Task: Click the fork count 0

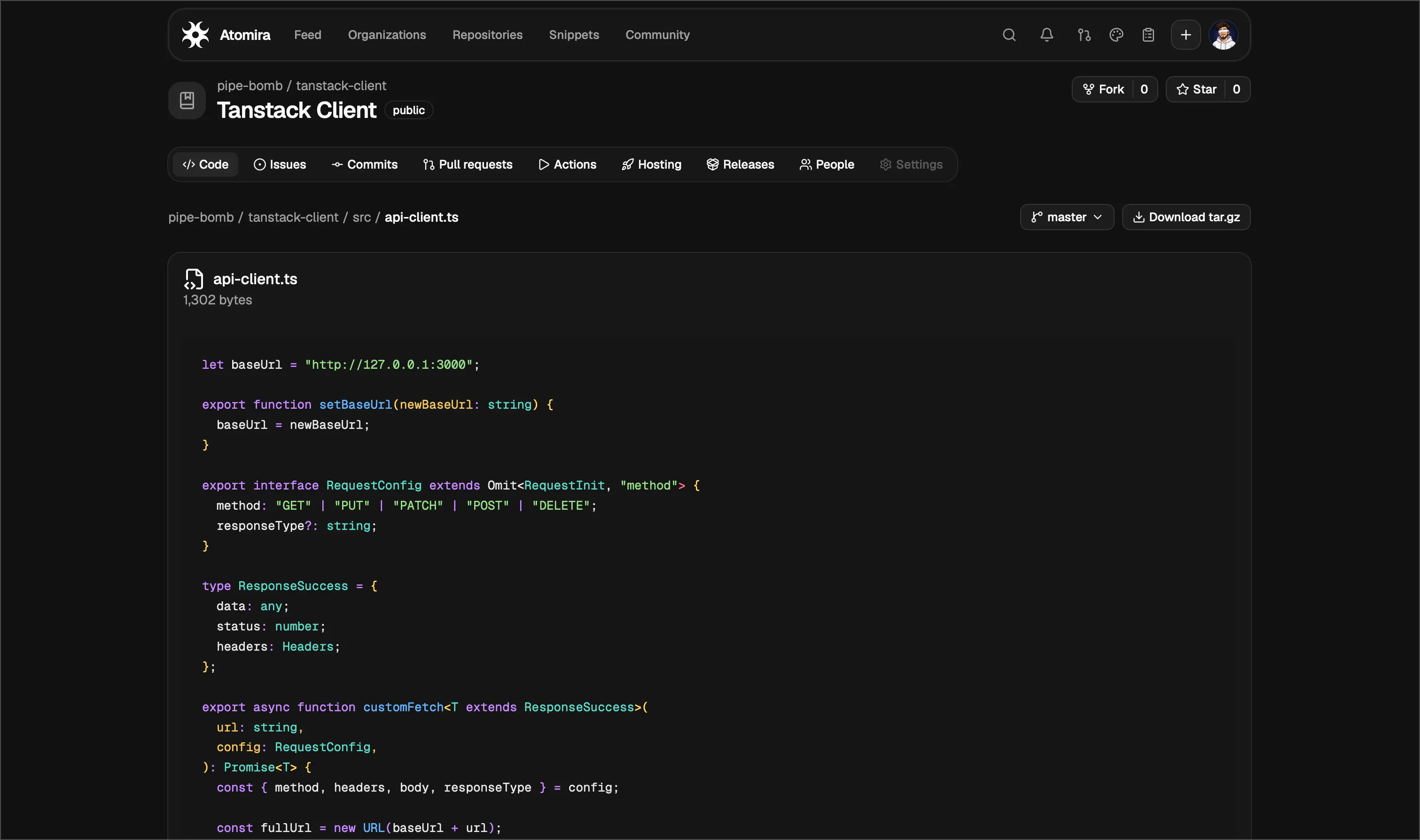Action: (x=1144, y=89)
